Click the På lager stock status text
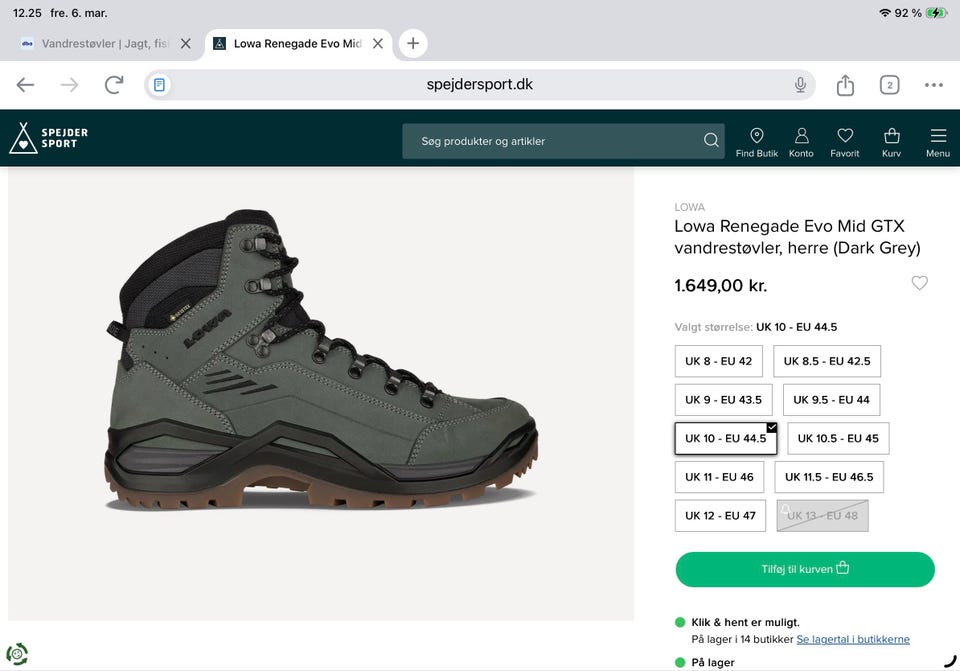Viewport: 960px width, 671px height. pos(713,662)
